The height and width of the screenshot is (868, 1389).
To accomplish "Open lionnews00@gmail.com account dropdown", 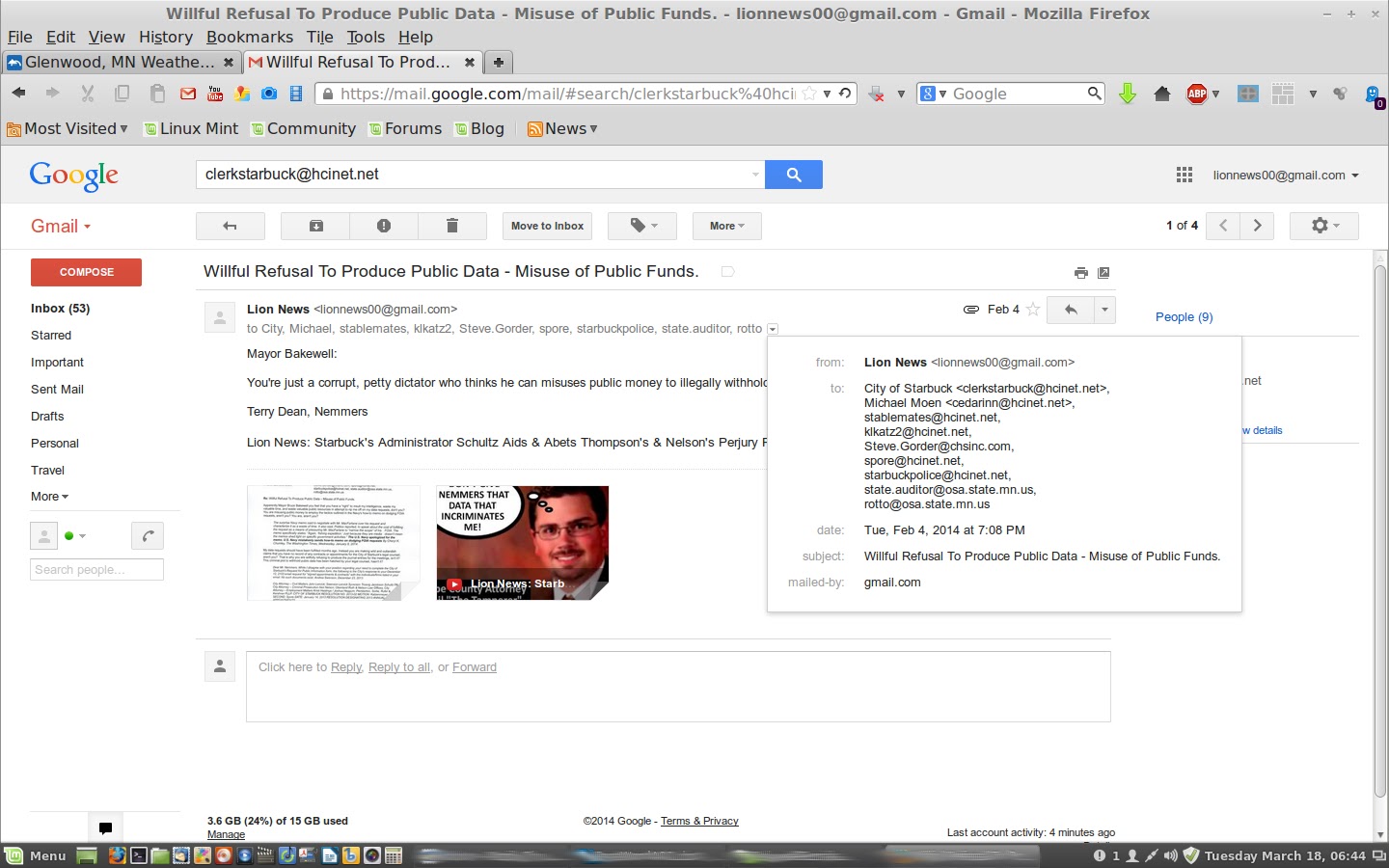I will click(1286, 175).
